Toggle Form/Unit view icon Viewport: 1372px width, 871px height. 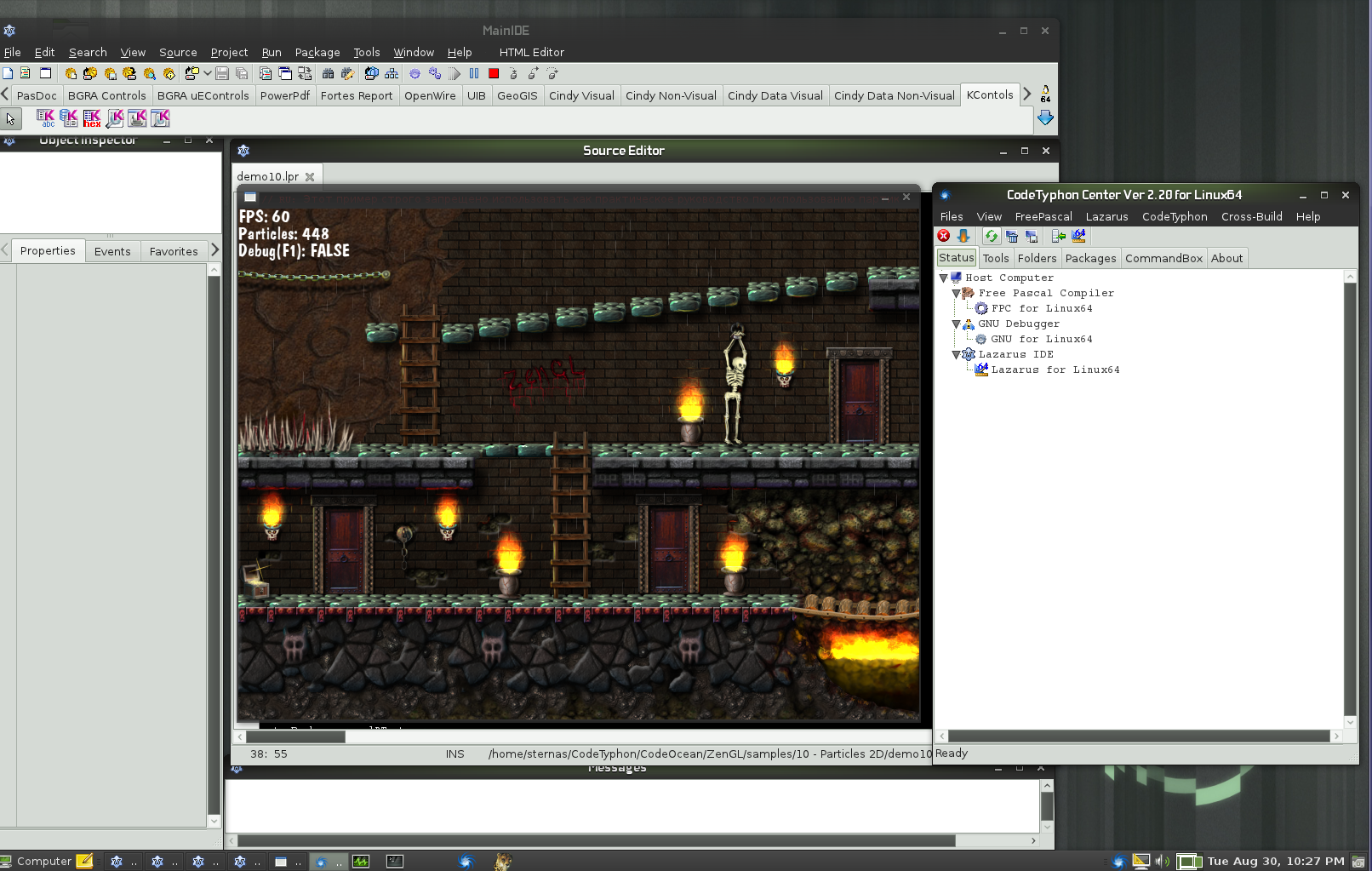[305, 73]
